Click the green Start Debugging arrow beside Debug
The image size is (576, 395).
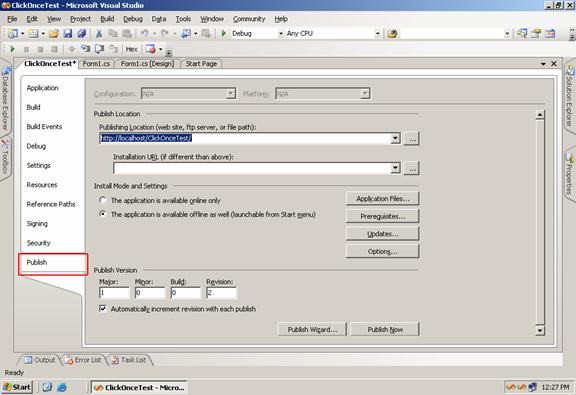pos(223,33)
